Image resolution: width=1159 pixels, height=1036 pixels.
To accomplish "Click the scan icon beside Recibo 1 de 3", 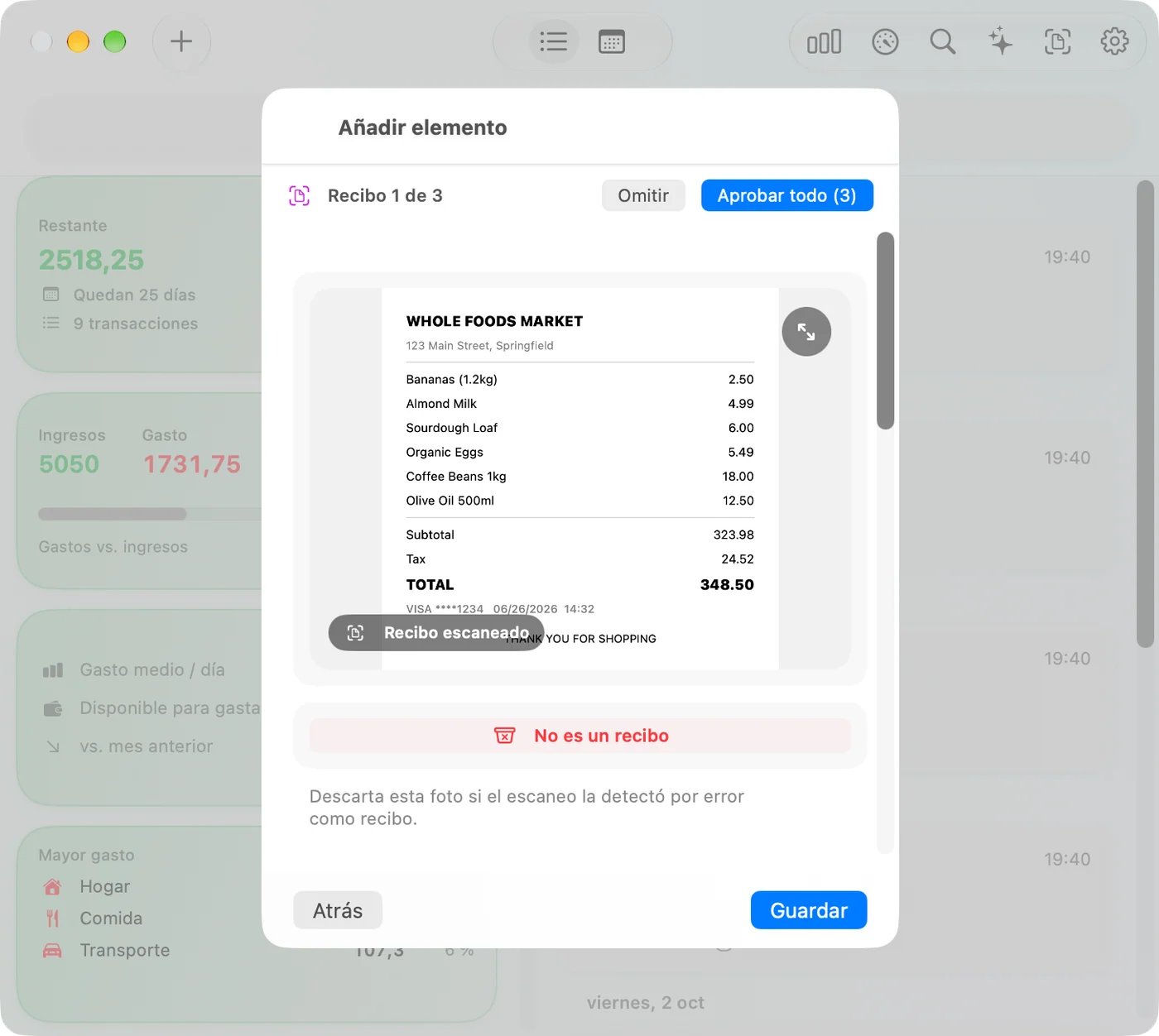I will pyautogui.click(x=300, y=196).
